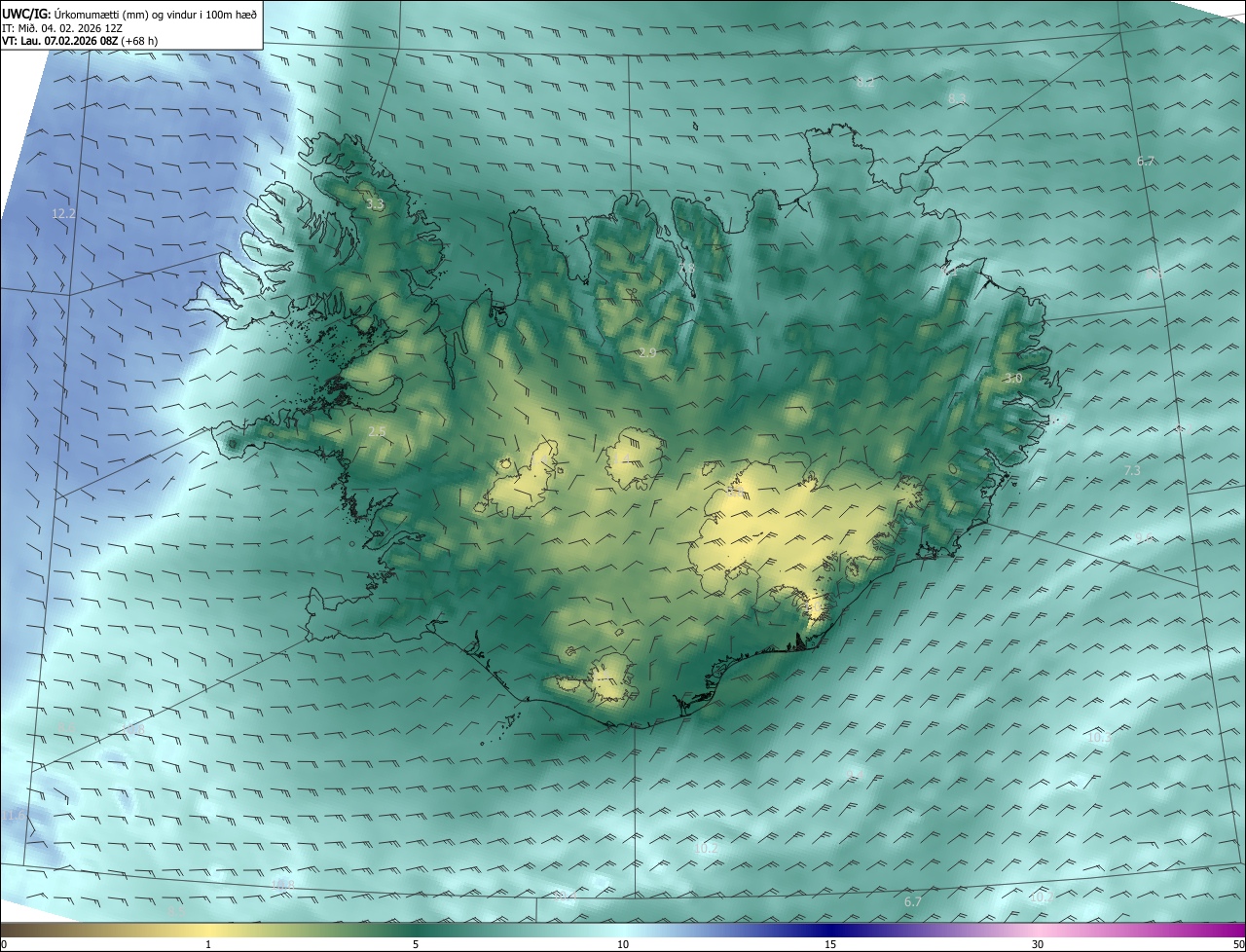Click the 6.7 value northeast of Iceland
The image size is (1246, 952).
tap(1146, 162)
